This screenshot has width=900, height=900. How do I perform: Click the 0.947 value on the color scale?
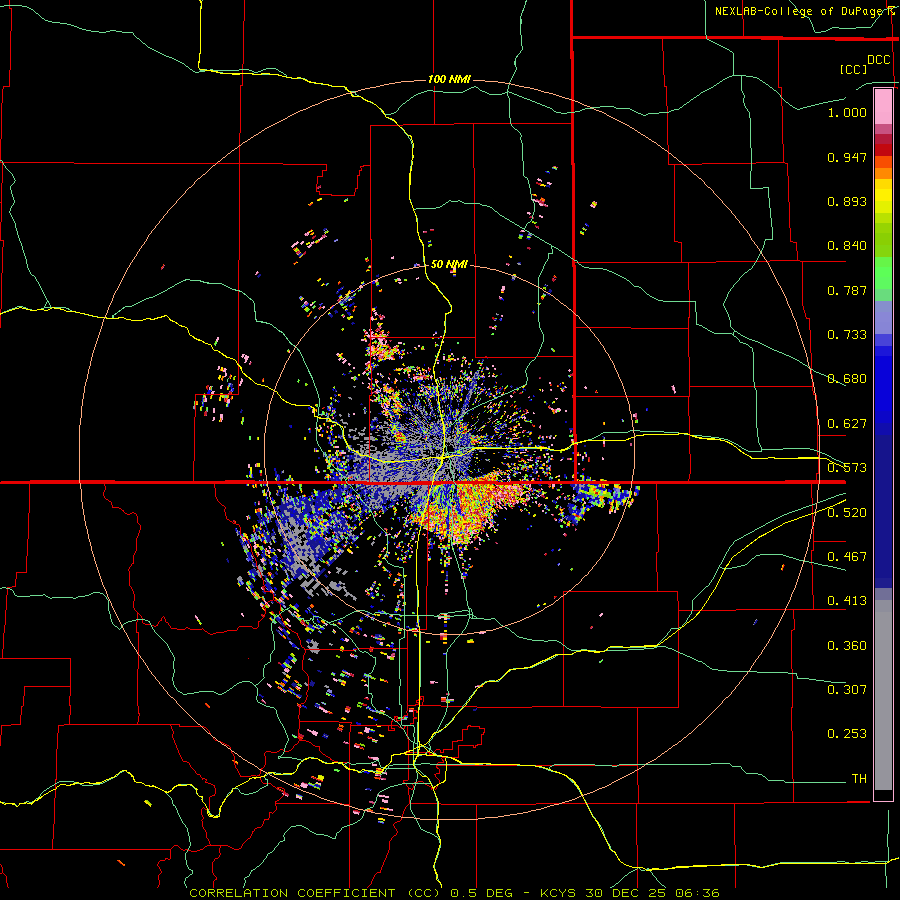click(x=847, y=157)
